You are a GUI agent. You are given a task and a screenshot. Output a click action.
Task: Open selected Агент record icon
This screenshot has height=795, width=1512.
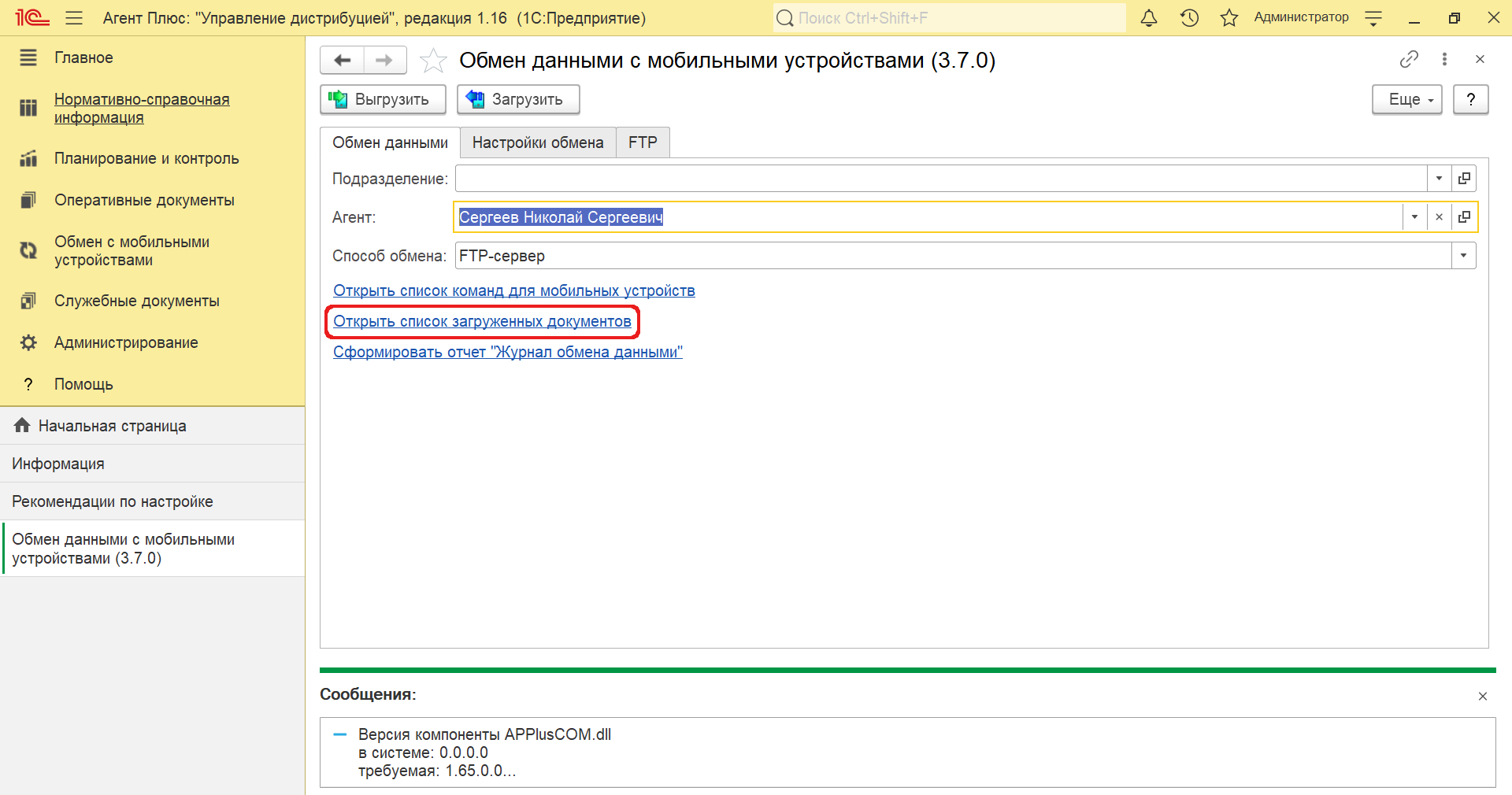tap(1464, 217)
